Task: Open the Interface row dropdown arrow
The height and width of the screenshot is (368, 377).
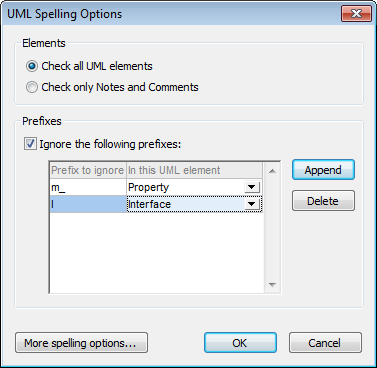Action: 252,204
